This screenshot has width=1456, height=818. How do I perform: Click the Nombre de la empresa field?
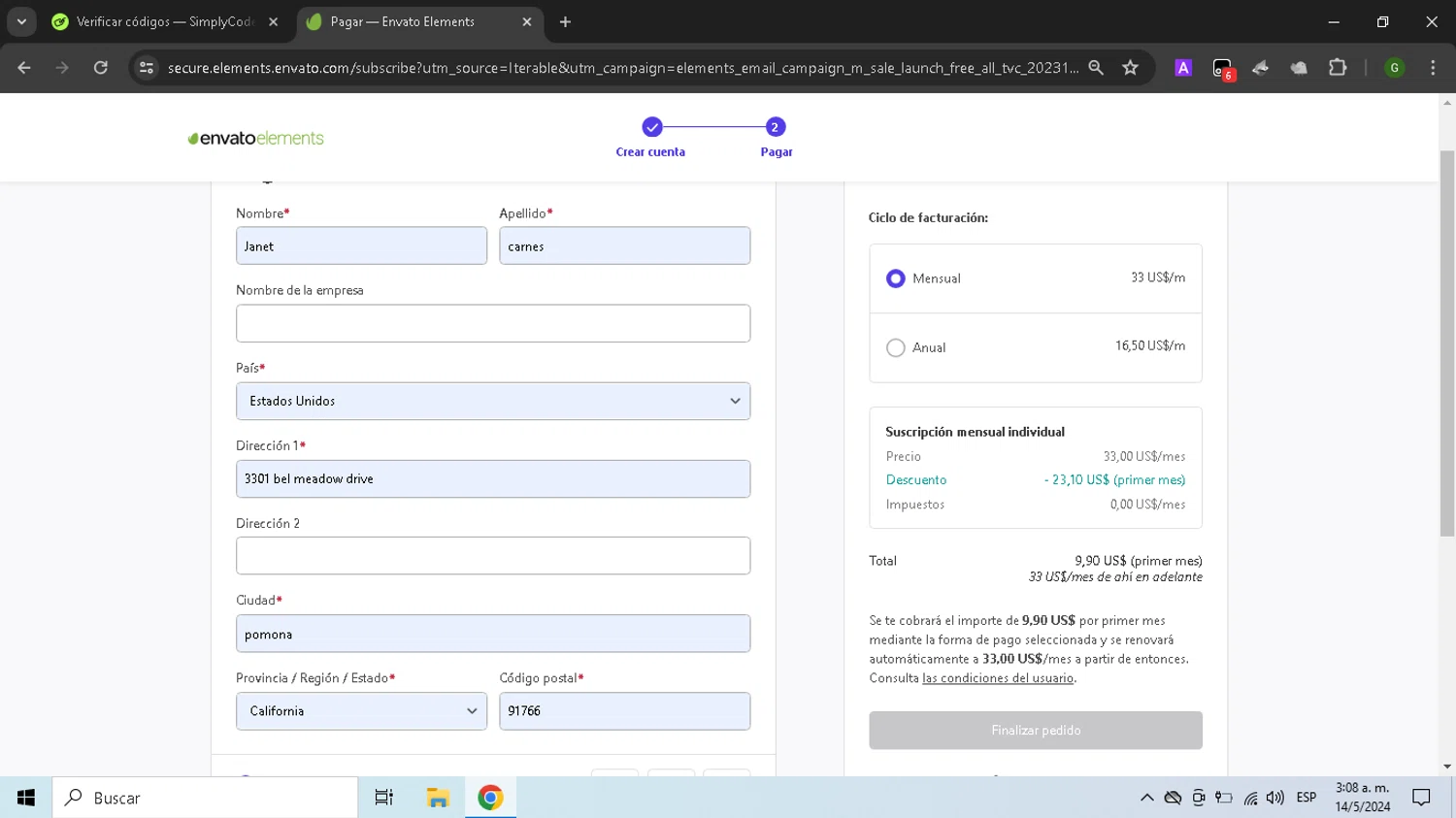(x=493, y=323)
